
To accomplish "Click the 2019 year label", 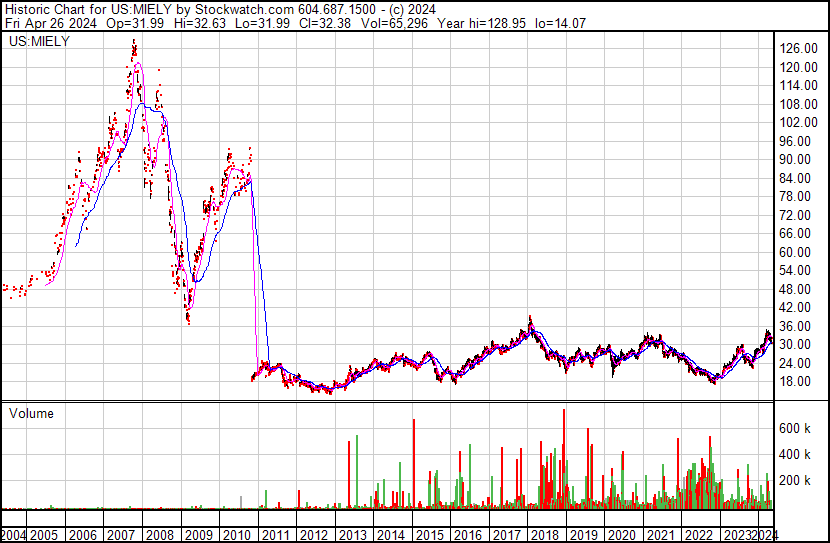I will [x=584, y=535].
